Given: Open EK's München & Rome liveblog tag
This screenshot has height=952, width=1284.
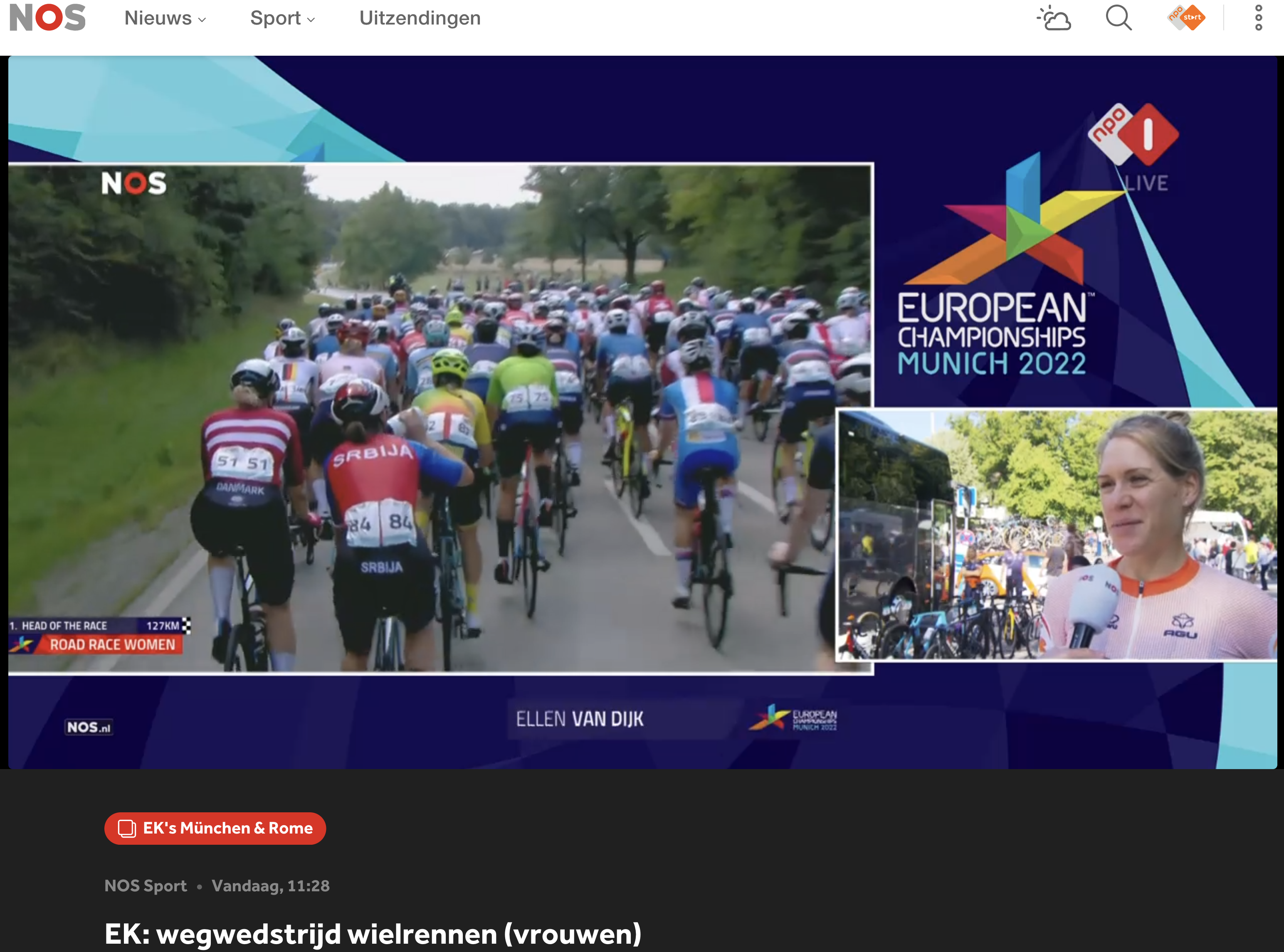Looking at the screenshot, I should pyautogui.click(x=215, y=828).
